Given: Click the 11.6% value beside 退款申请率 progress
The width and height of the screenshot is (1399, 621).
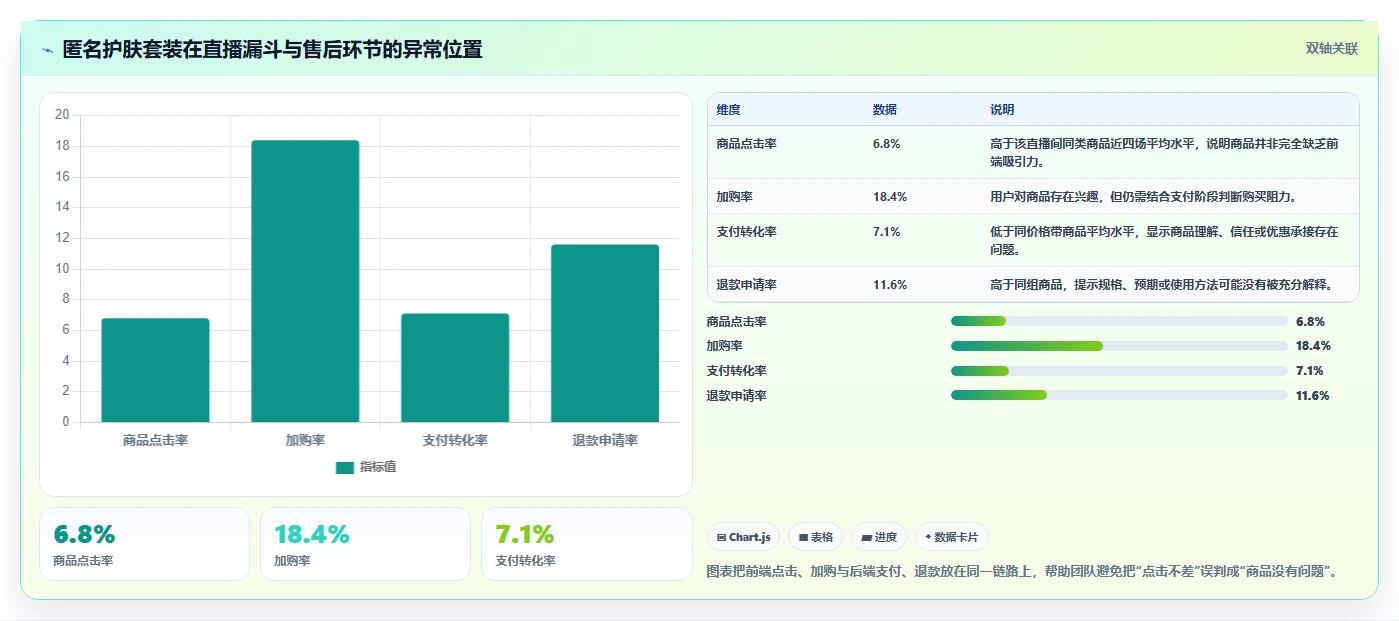Looking at the screenshot, I should [x=1313, y=396].
